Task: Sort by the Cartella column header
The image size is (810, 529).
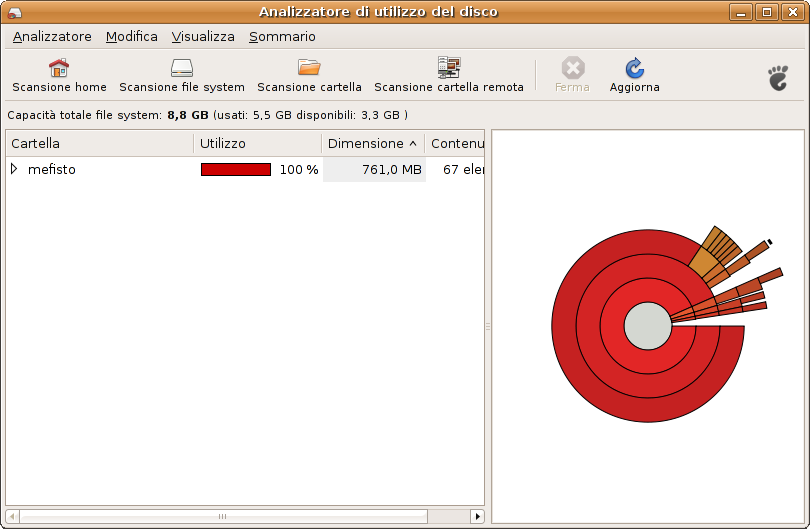Action: [99, 144]
